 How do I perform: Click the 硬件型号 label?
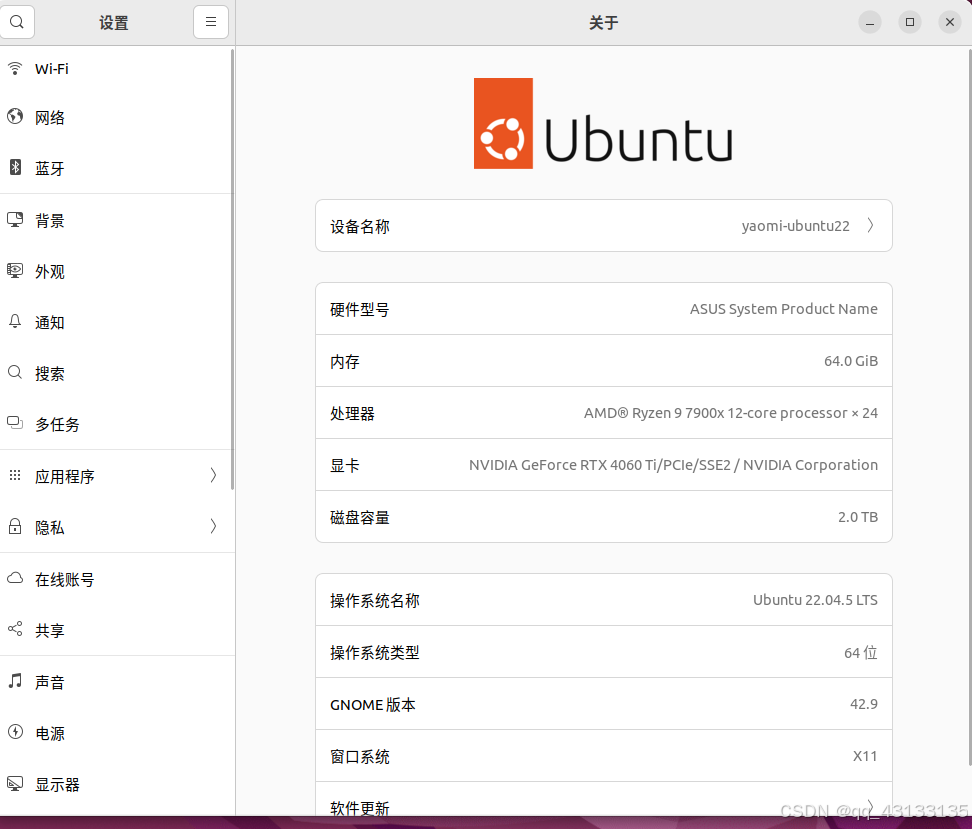point(360,309)
